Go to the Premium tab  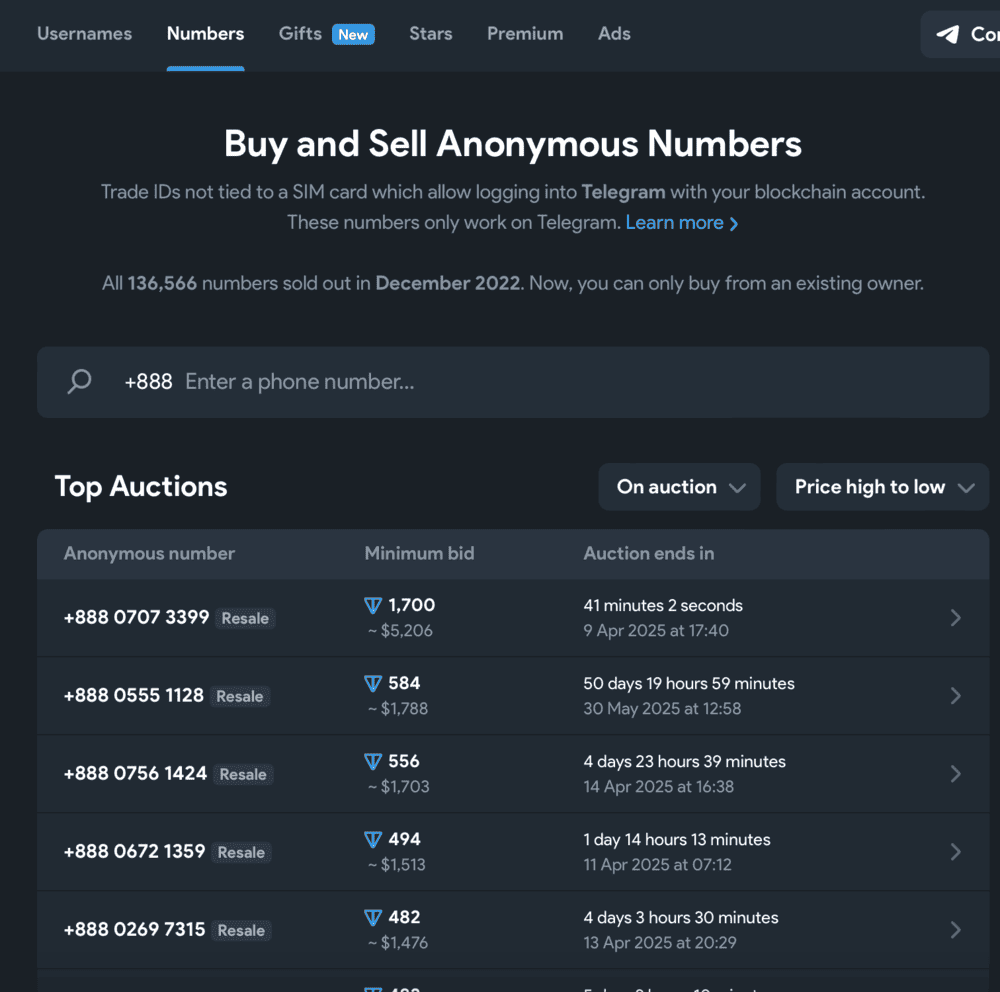pos(525,34)
